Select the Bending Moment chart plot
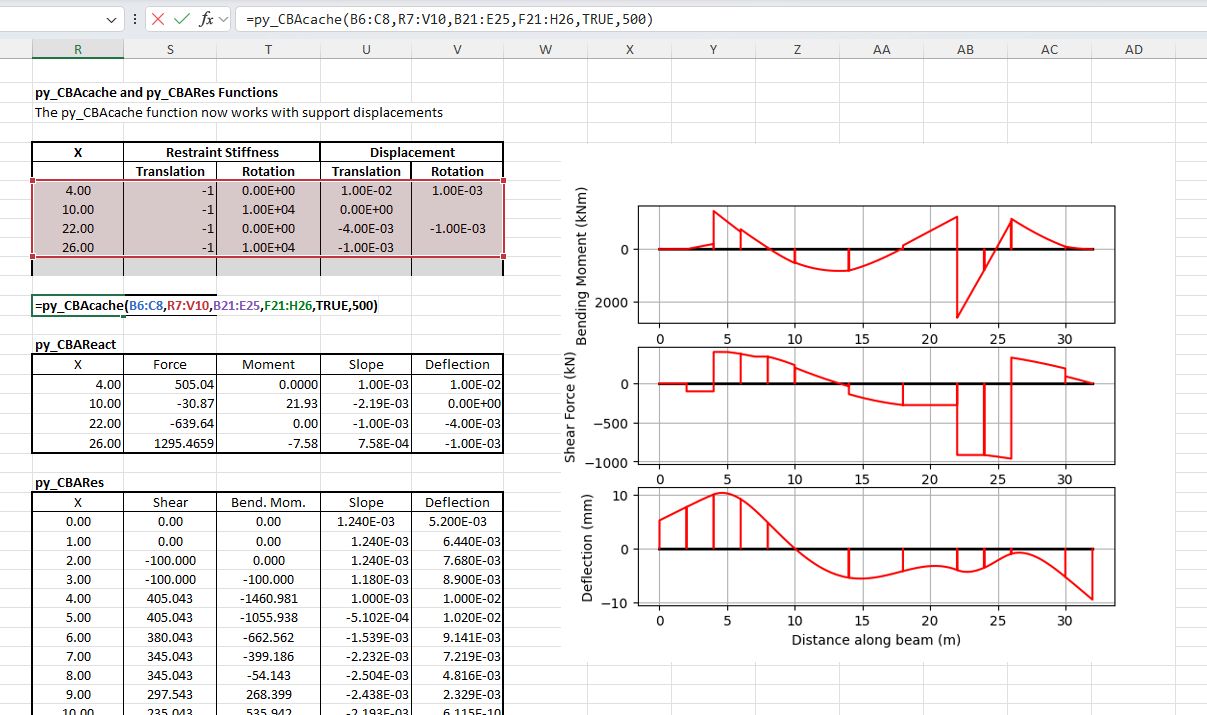This screenshot has height=715, width=1207. point(876,264)
